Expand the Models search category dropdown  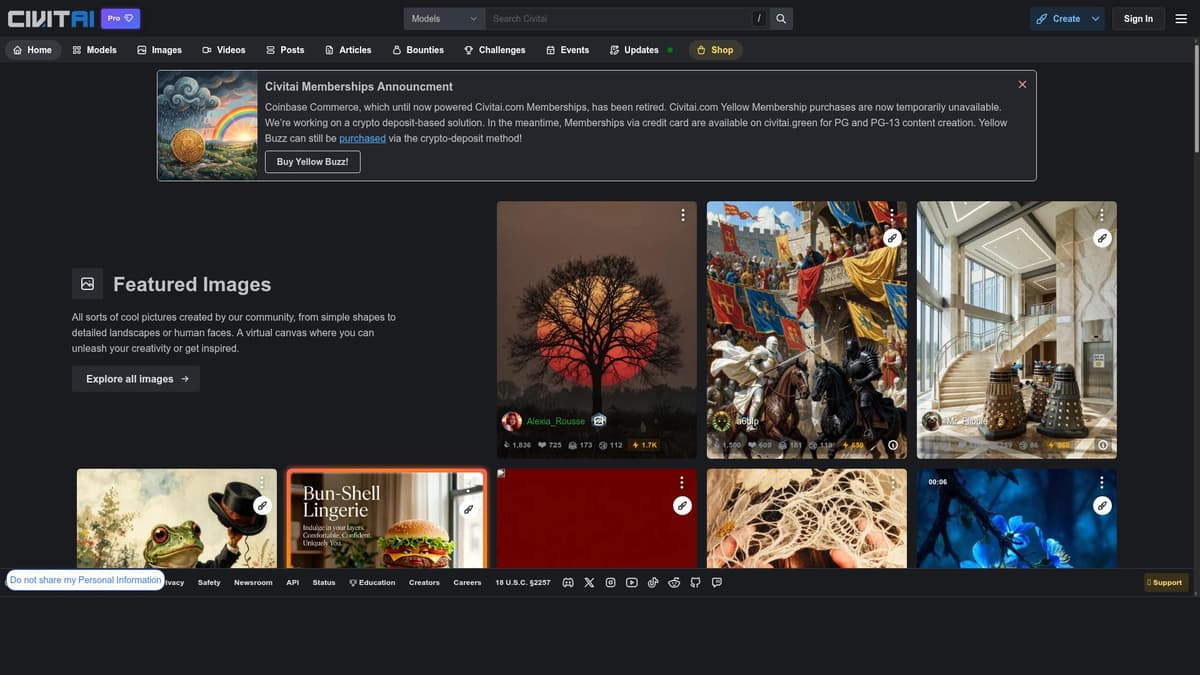click(x=444, y=18)
